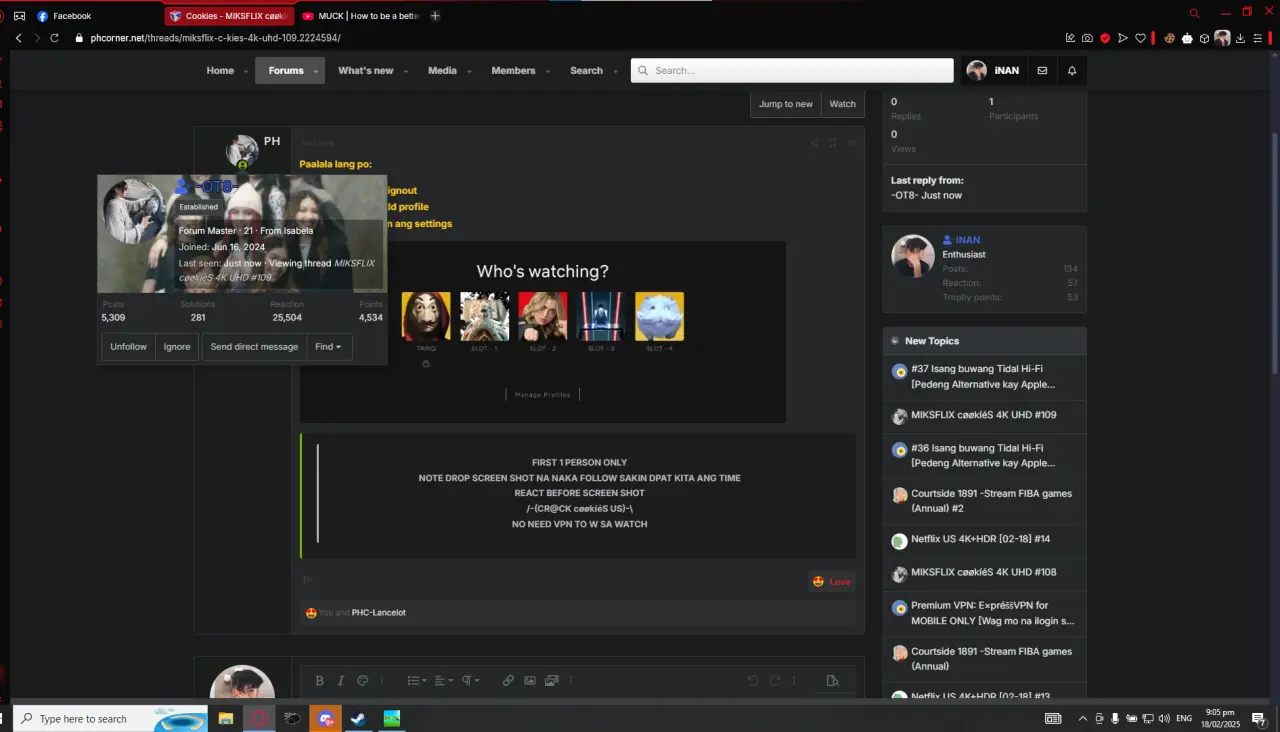This screenshot has height=732, width=1280.
Task: Click the red shield ad-blocker icon
Action: 1105,38
